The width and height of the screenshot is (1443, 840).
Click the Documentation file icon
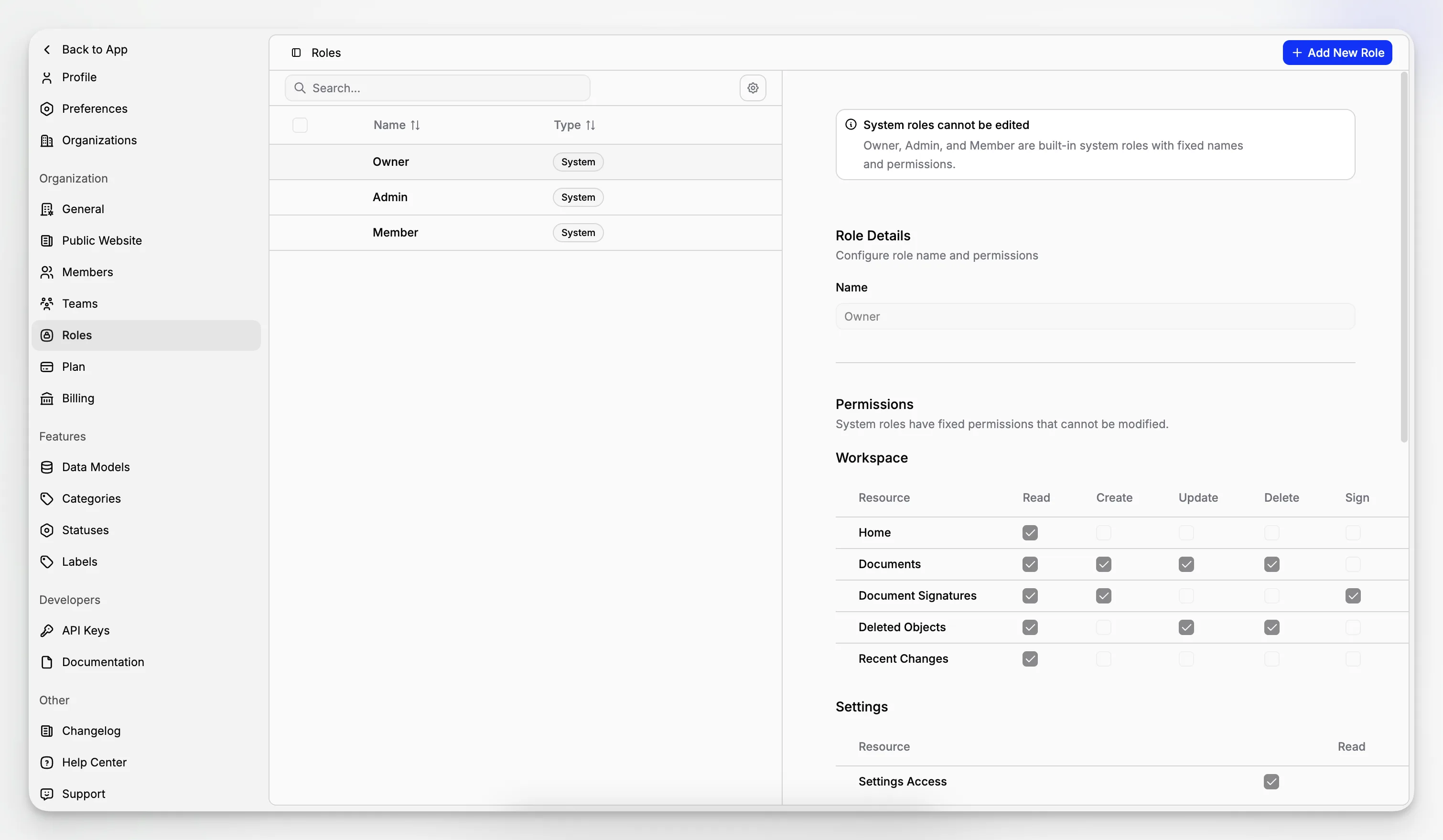(x=47, y=662)
